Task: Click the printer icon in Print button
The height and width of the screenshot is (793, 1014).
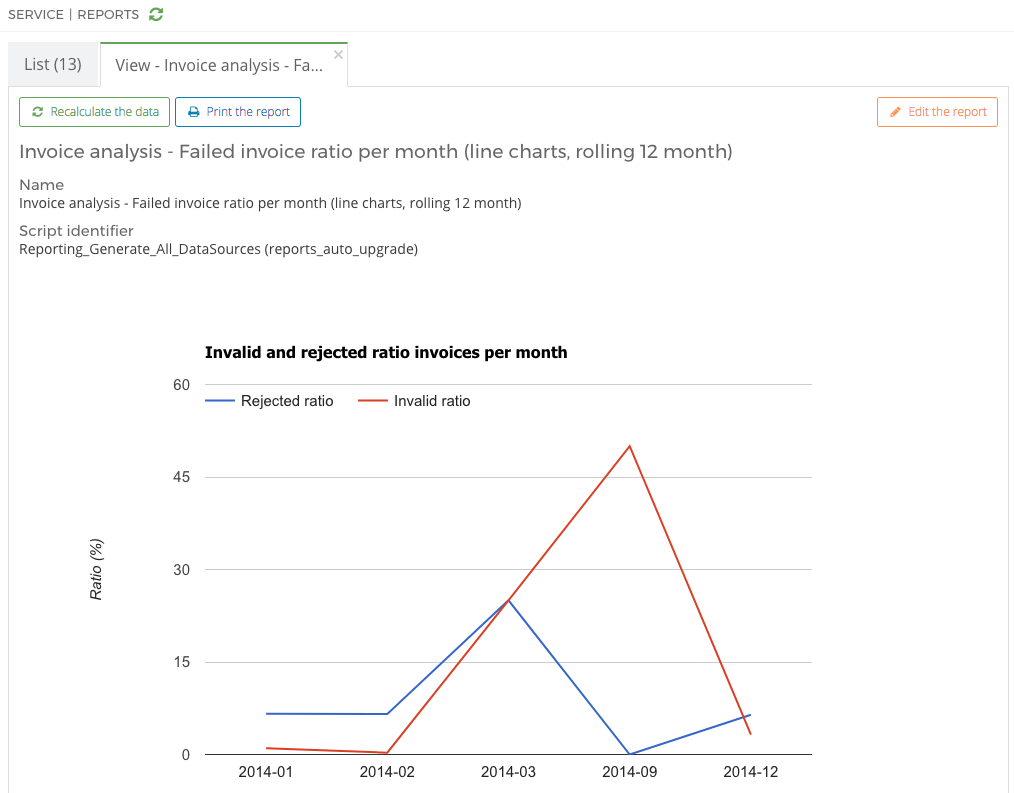Action: coord(194,112)
